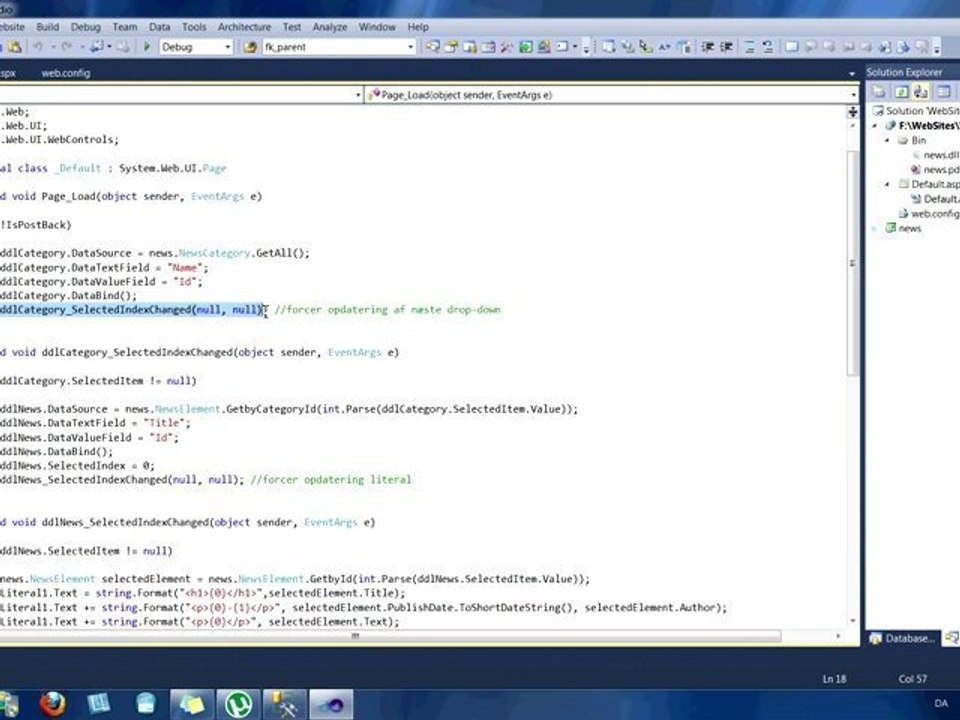The image size is (960, 720).
Task: Expand the news project node
Action: click(876, 228)
